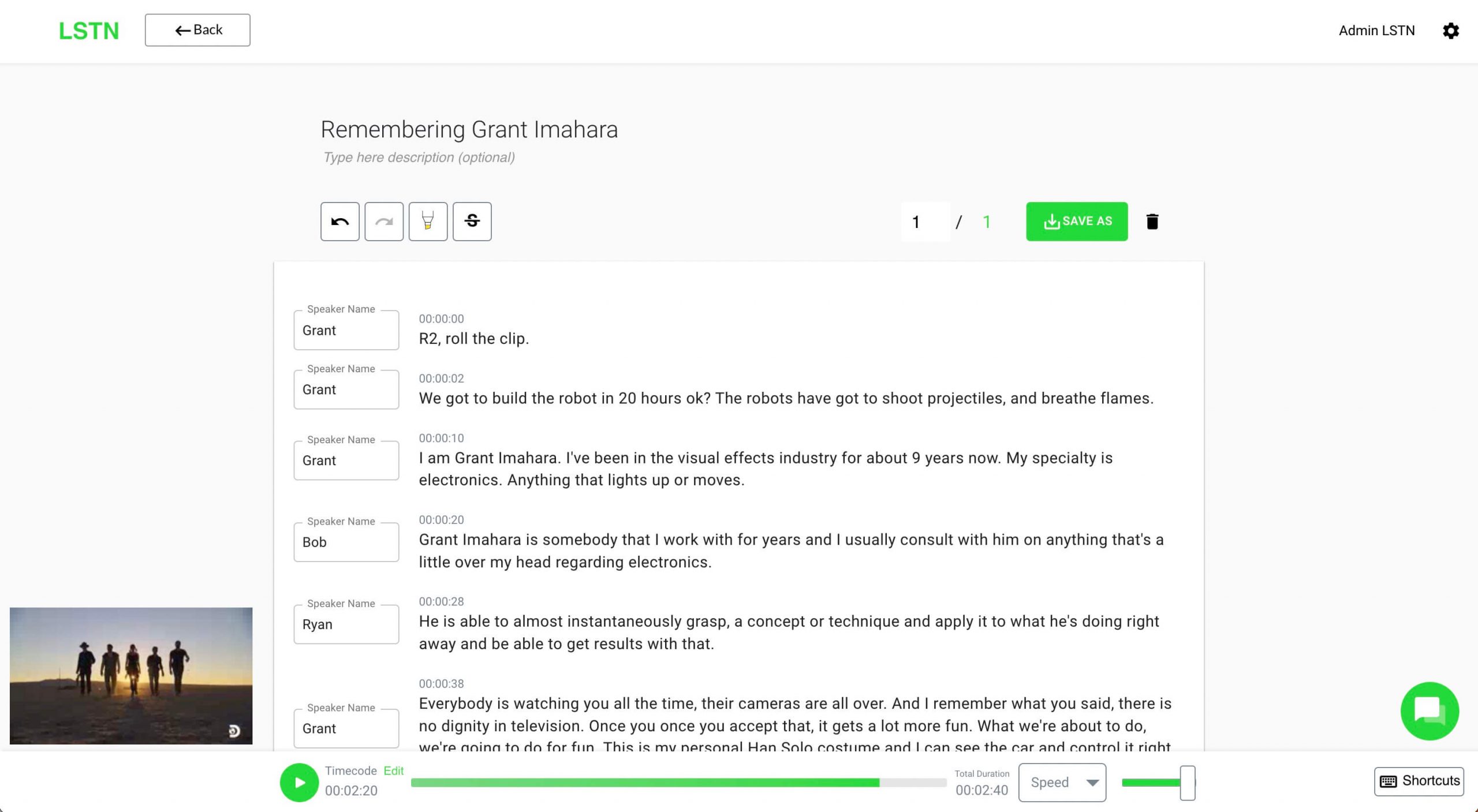Edit the title Remembering Grant Imahara
Image resolution: width=1478 pixels, height=812 pixels.
coord(469,130)
